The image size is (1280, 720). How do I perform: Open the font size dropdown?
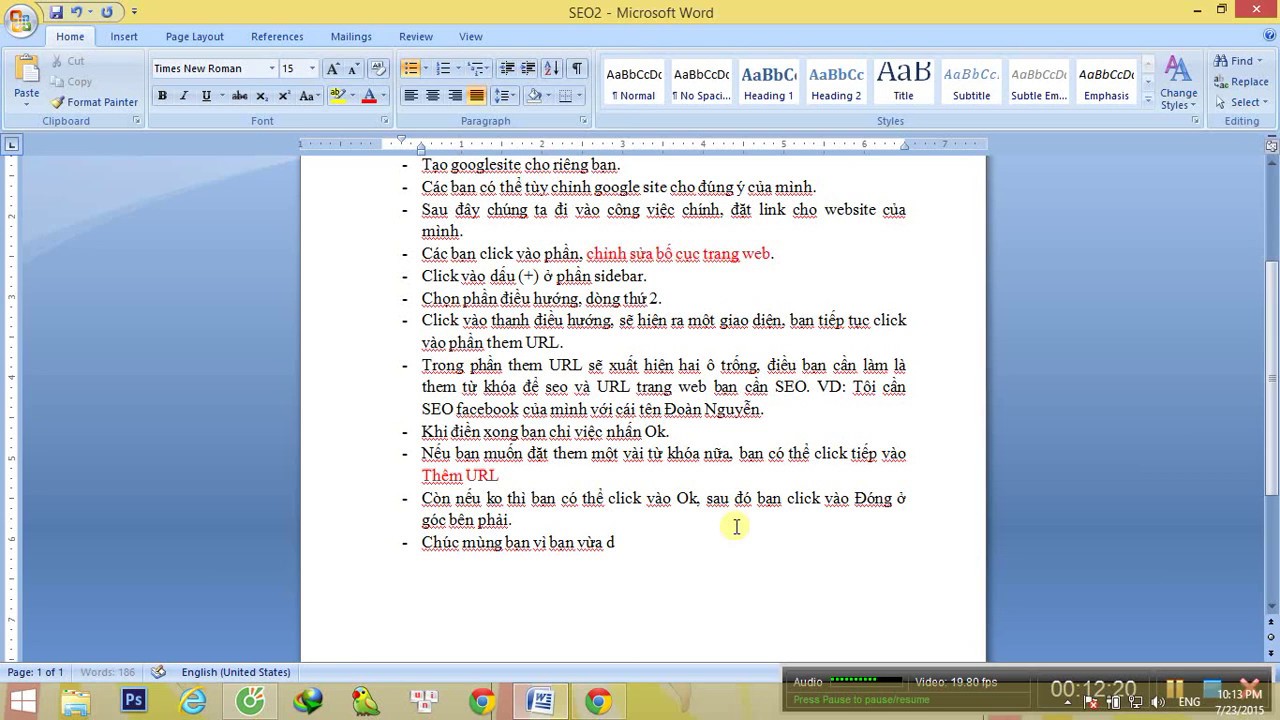pyautogui.click(x=312, y=68)
